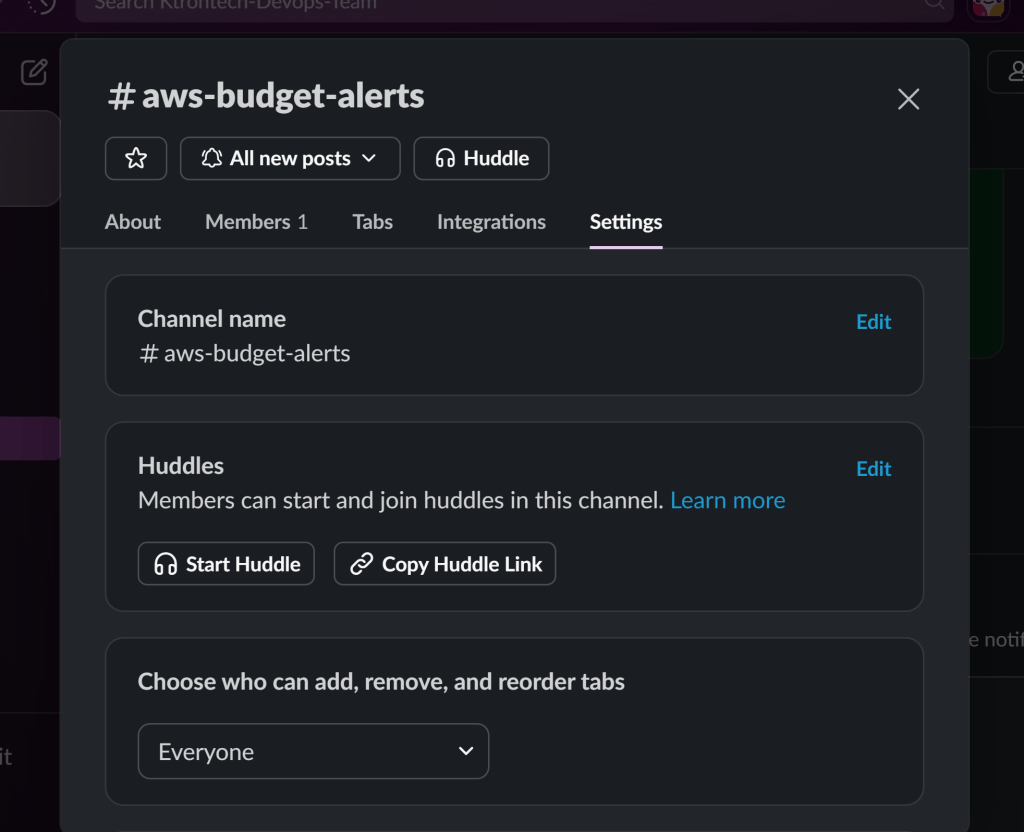The width and height of the screenshot is (1024, 832).
Task: Open the Members tab
Action: (x=256, y=222)
